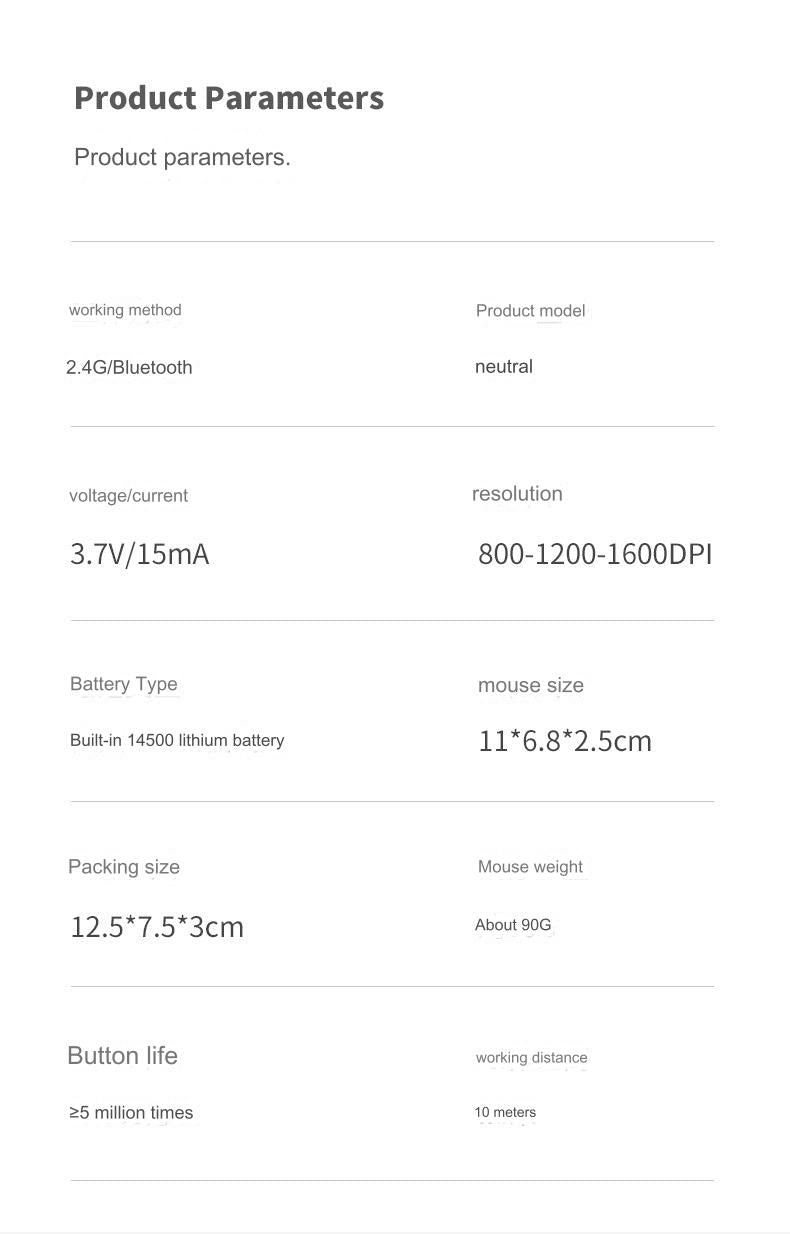The width and height of the screenshot is (790, 1234).
Task: Click the 'neutral' model value
Action: 504,366
